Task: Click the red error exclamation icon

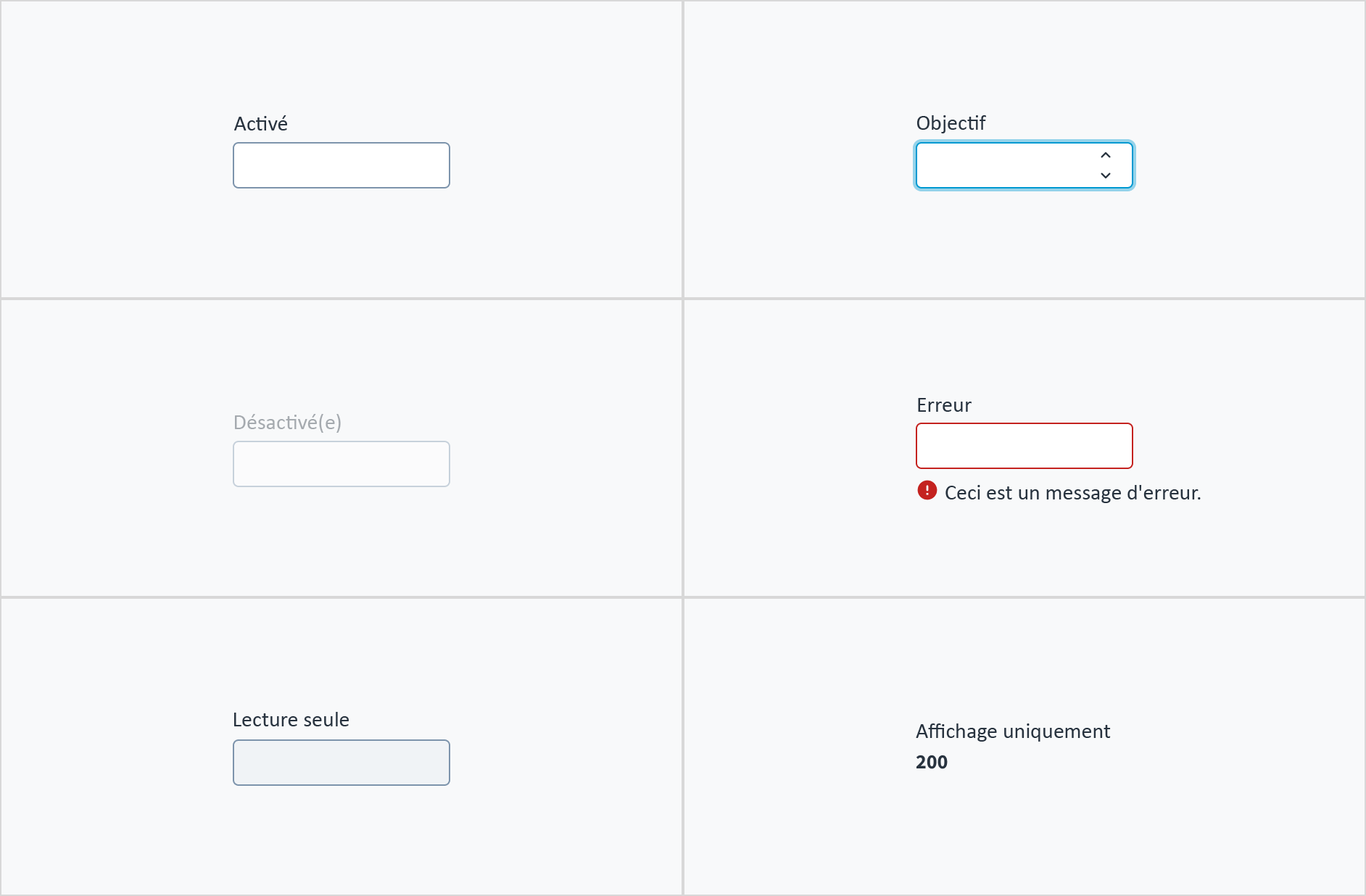Action: (x=927, y=491)
